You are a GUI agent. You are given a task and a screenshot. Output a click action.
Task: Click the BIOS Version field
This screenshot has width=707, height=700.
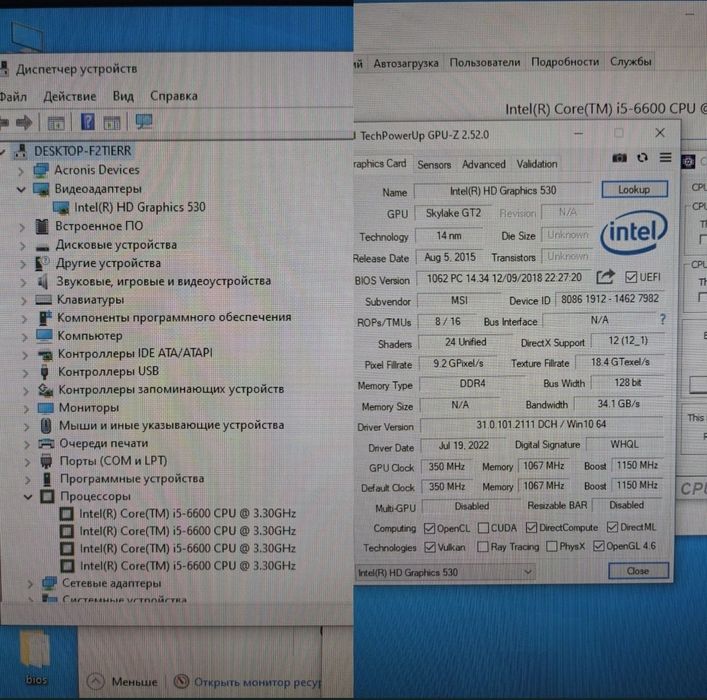pyautogui.click(x=504, y=278)
